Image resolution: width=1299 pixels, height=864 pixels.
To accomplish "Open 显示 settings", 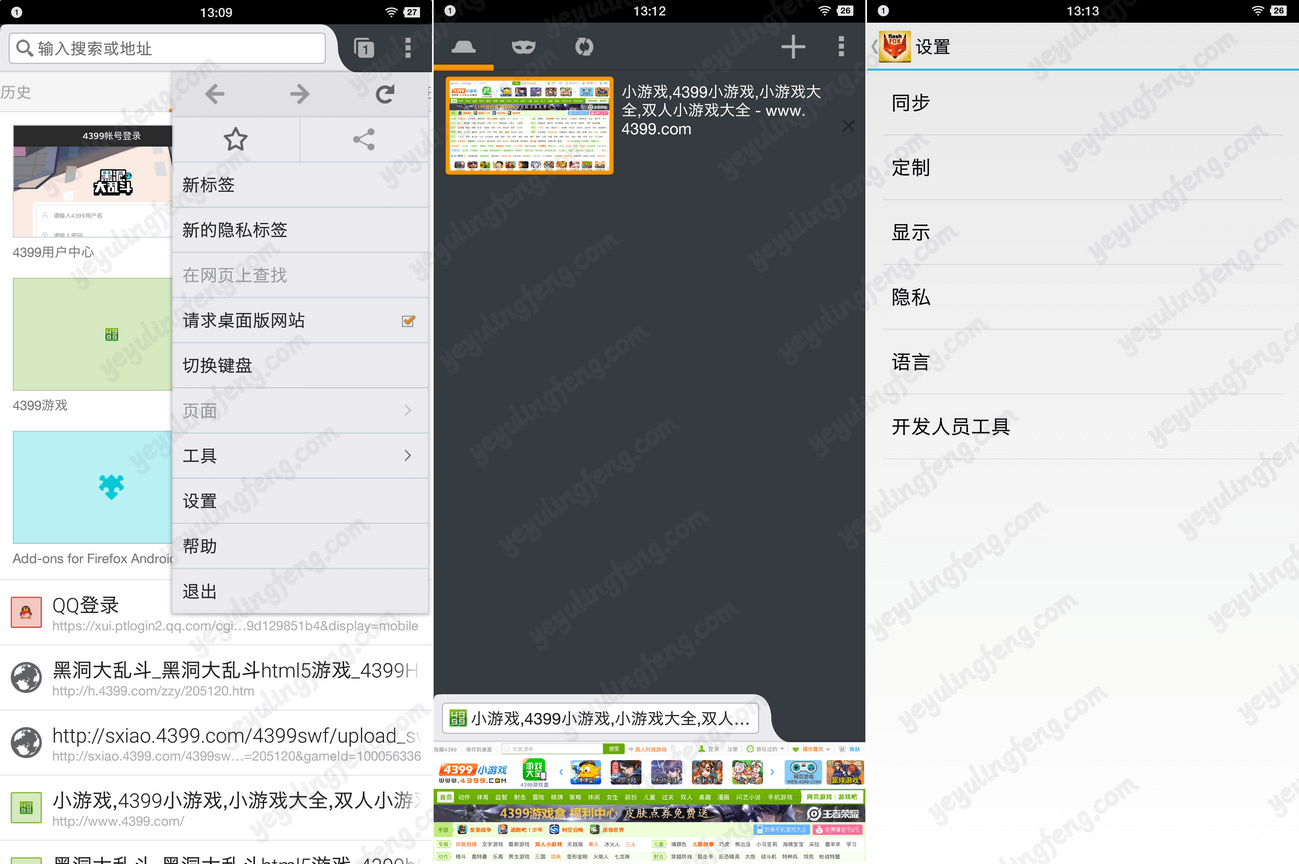I will pyautogui.click(x=1082, y=232).
